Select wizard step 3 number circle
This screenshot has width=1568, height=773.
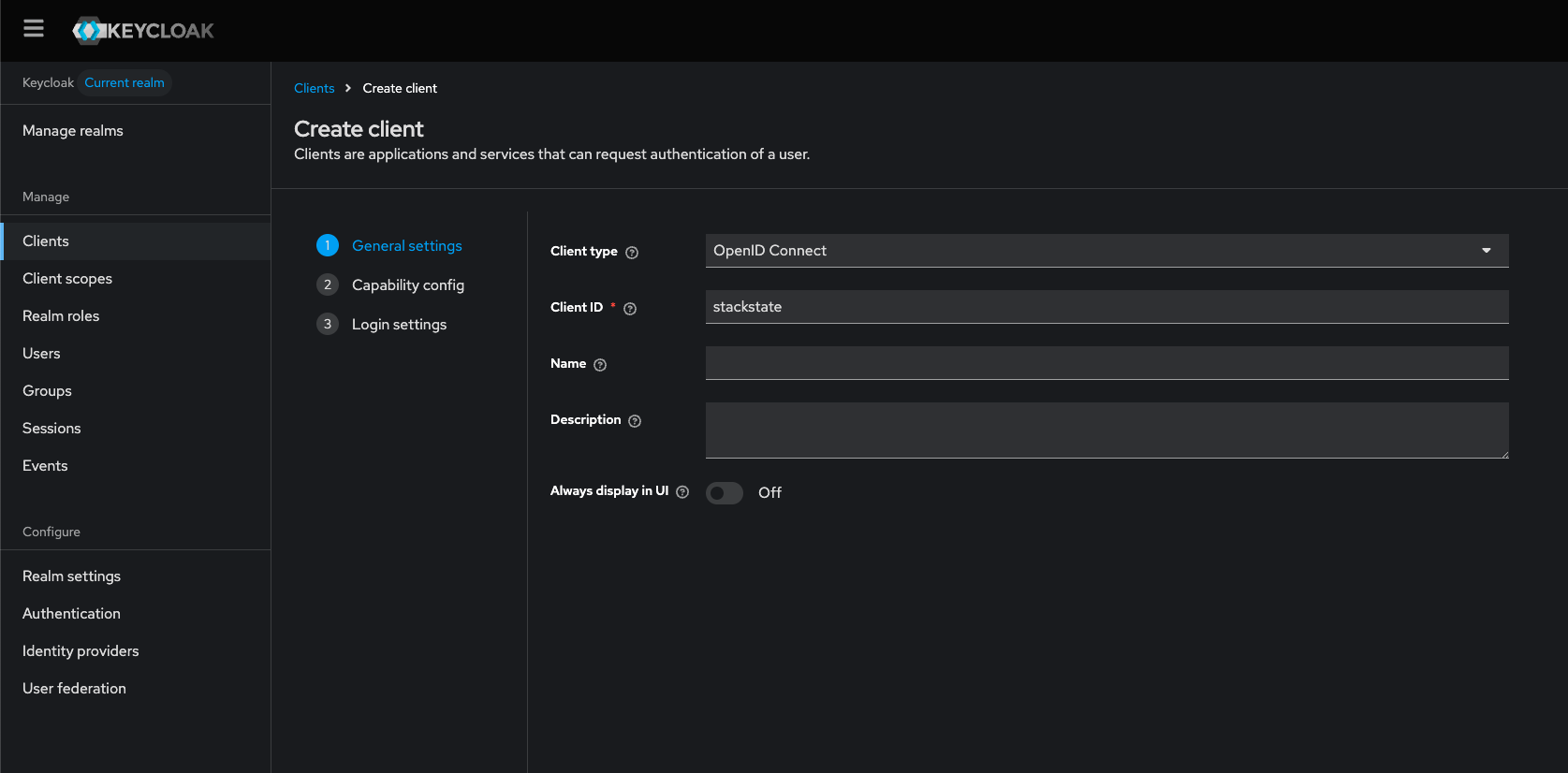click(328, 324)
